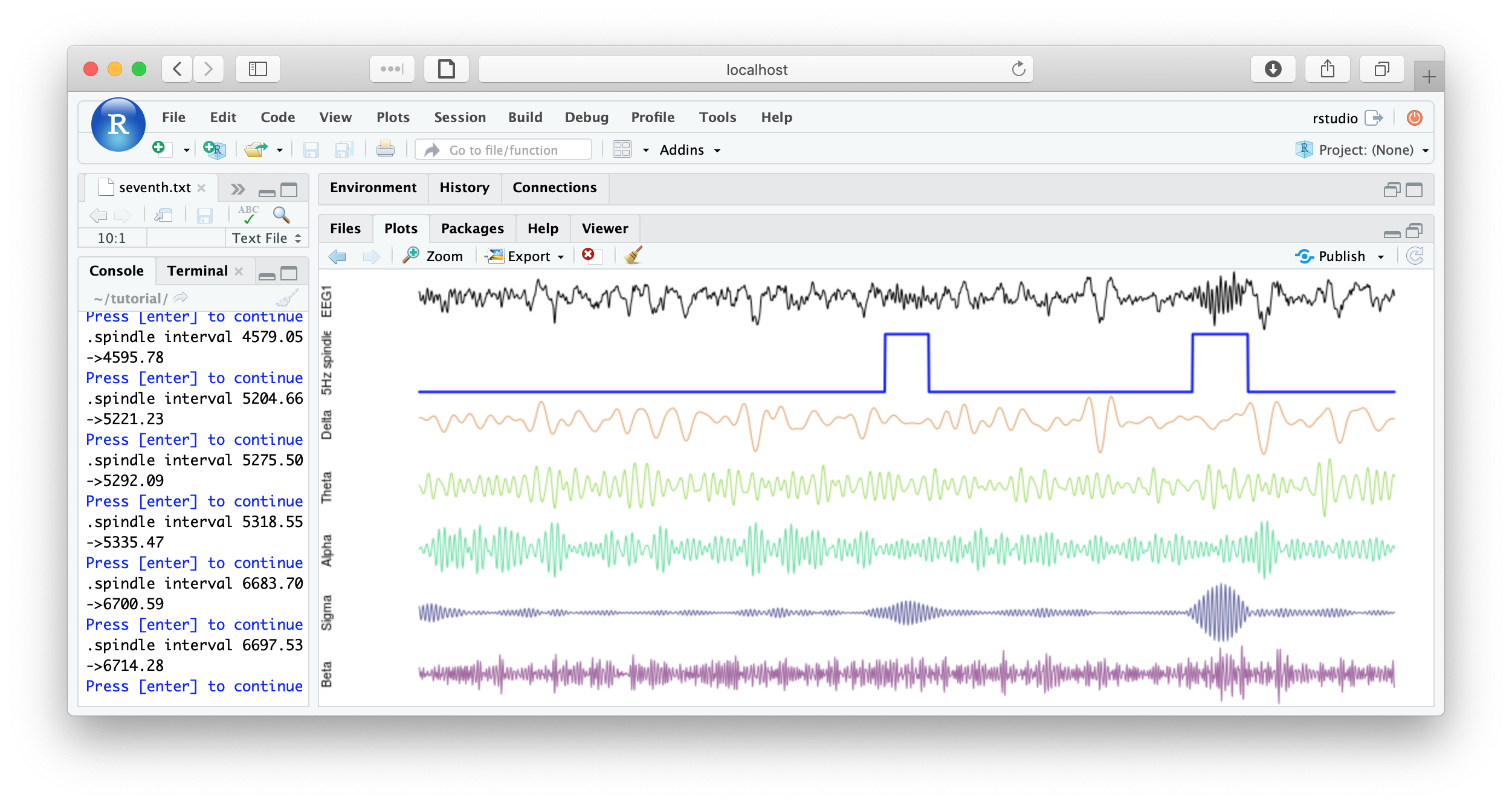Click the spell check ABC icon

[x=248, y=215]
